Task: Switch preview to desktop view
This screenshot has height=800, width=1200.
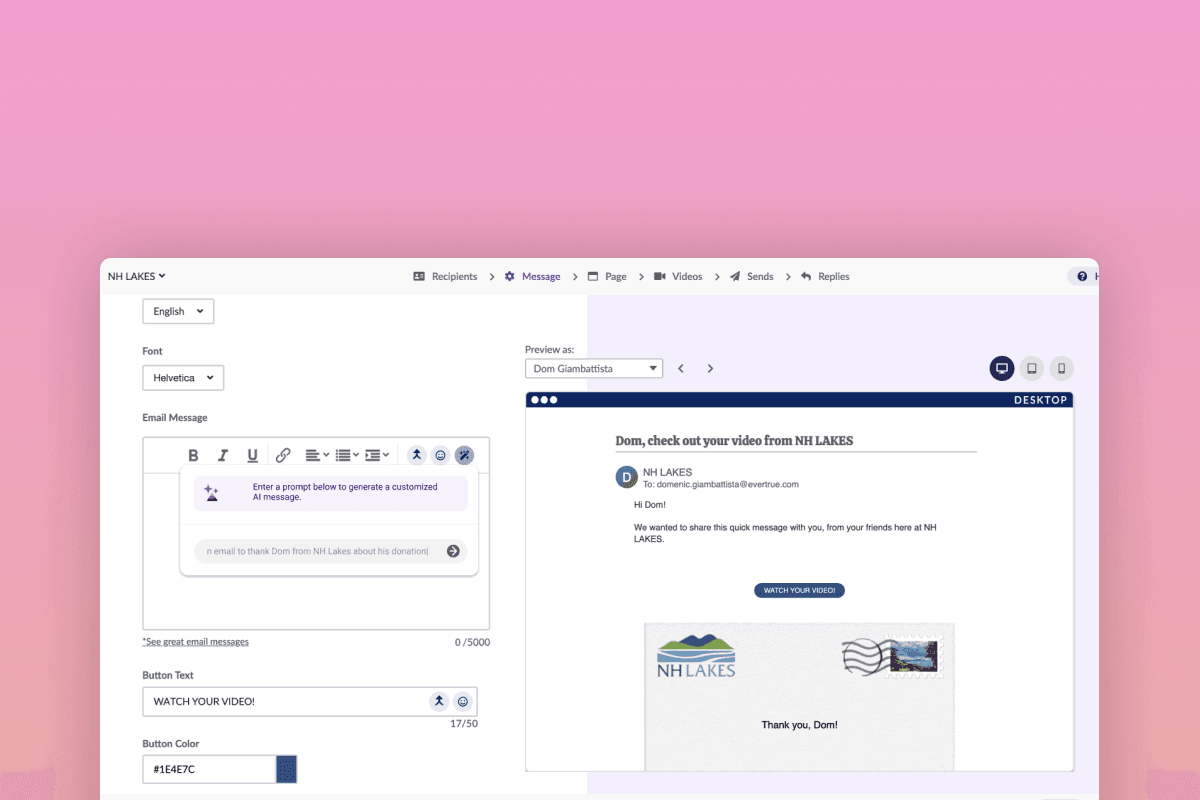Action: click(1002, 368)
